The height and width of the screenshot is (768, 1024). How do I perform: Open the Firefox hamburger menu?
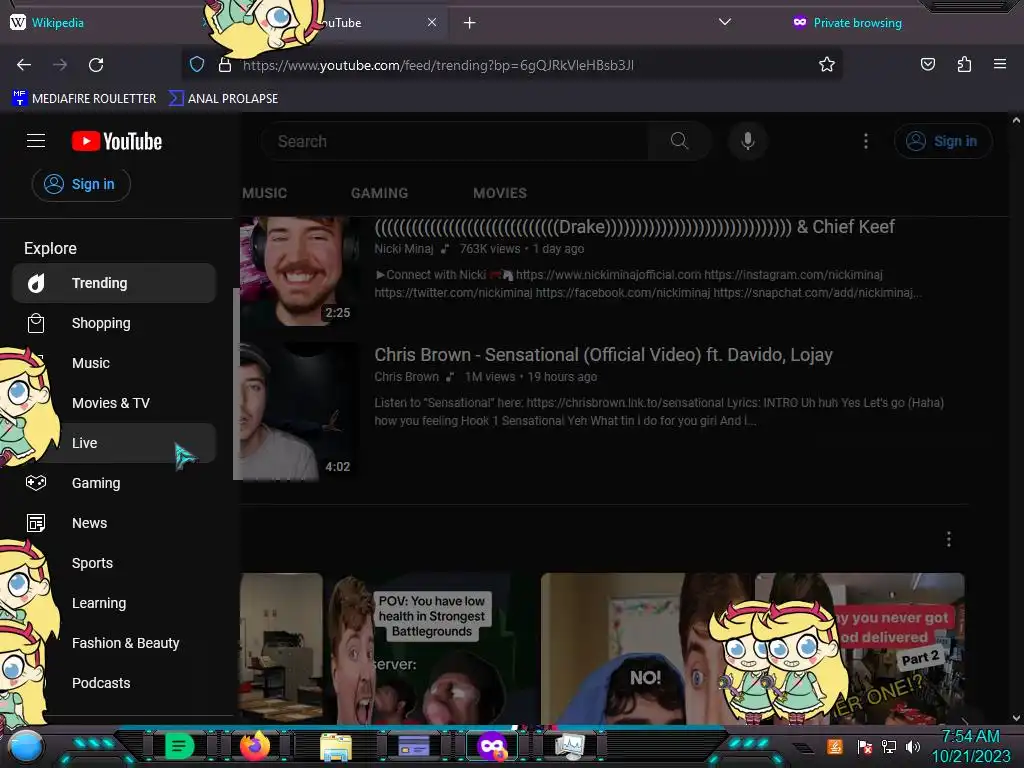(1000, 64)
